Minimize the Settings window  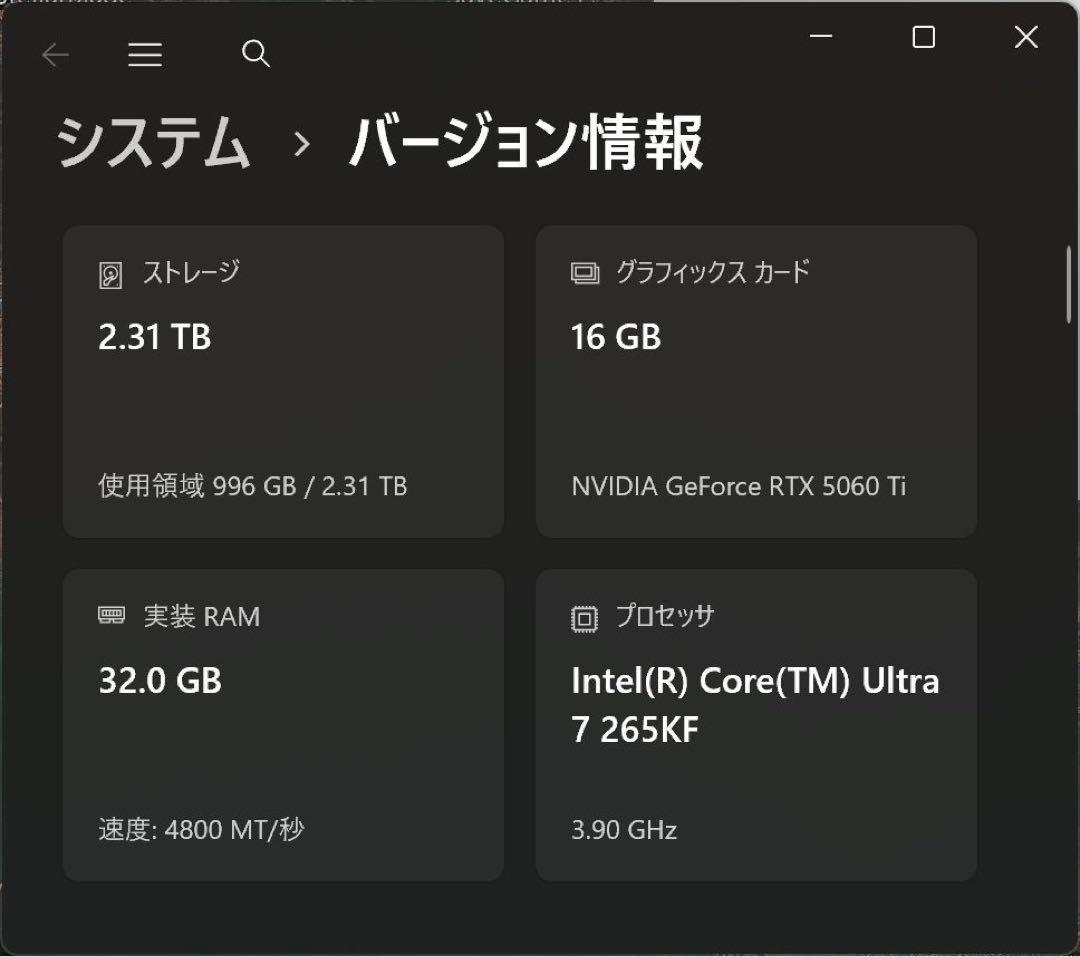coord(821,37)
